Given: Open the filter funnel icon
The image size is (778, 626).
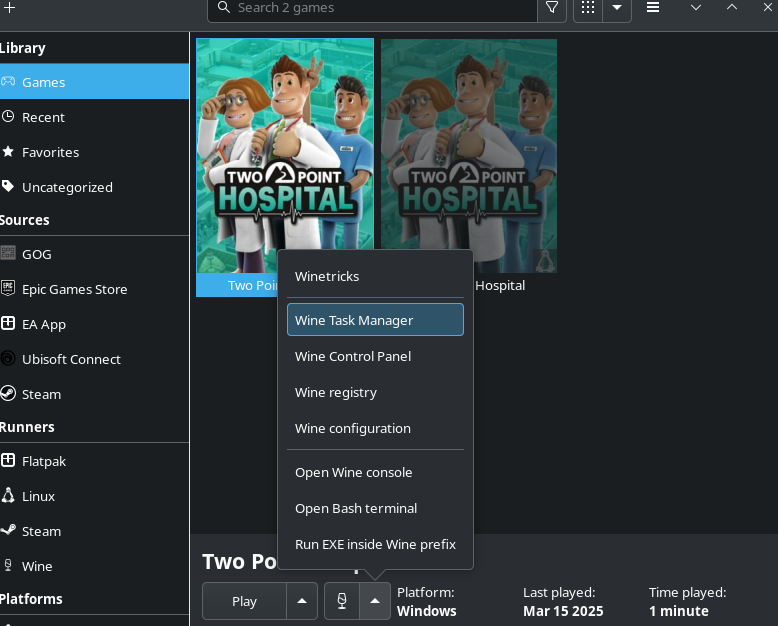Looking at the screenshot, I should point(552,7).
